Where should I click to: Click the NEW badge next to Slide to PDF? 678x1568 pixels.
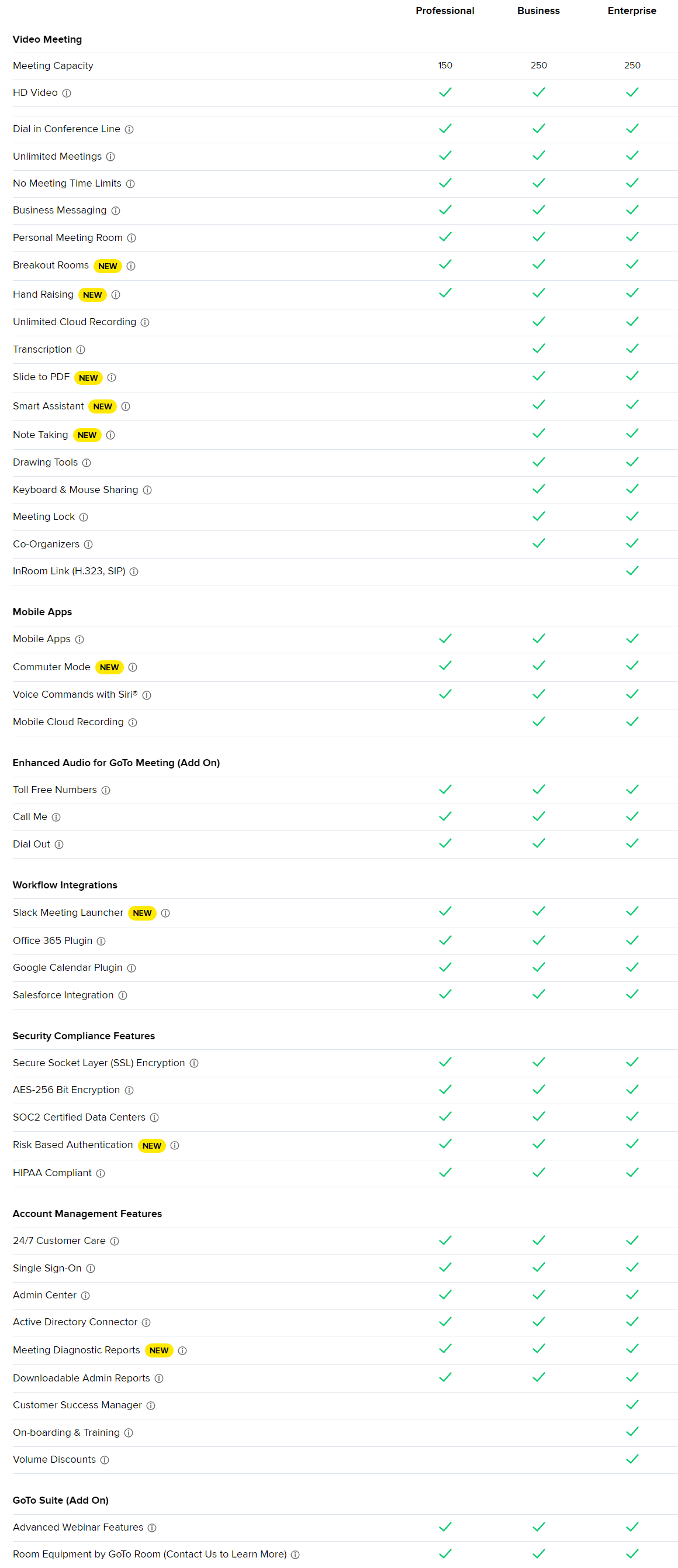click(88, 378)
